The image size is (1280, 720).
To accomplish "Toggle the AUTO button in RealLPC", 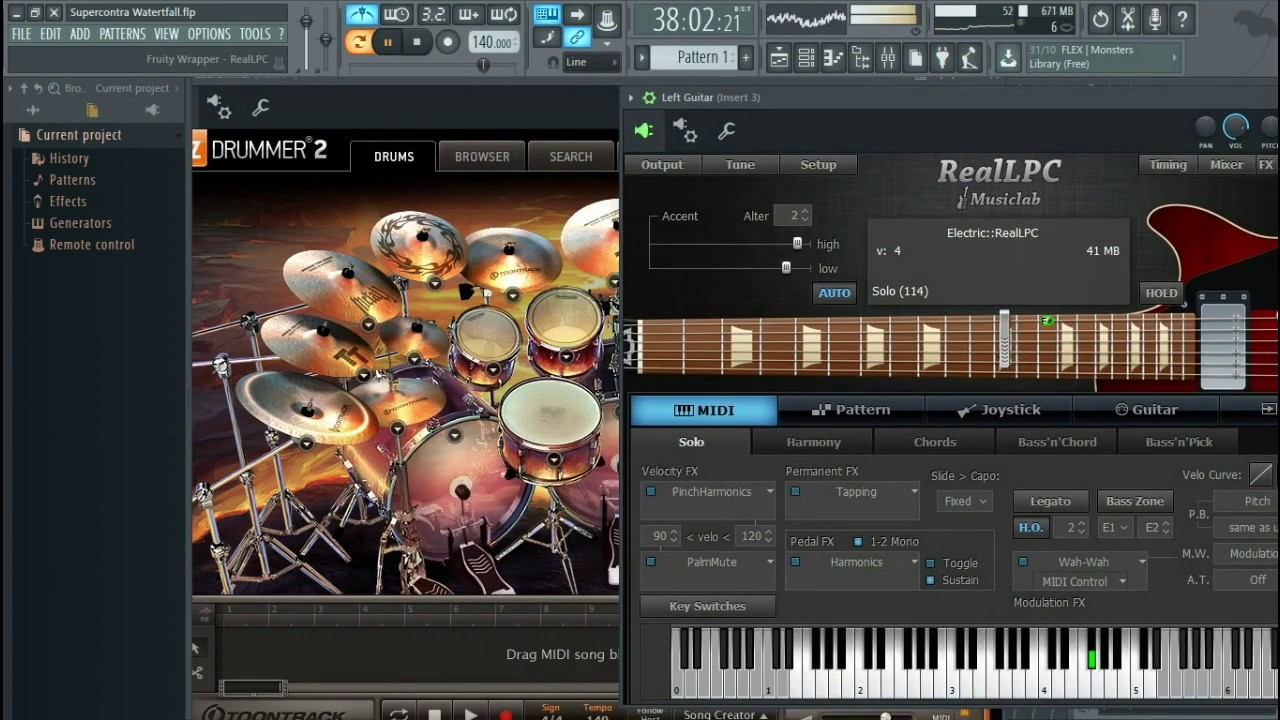I will pos(834,293).
